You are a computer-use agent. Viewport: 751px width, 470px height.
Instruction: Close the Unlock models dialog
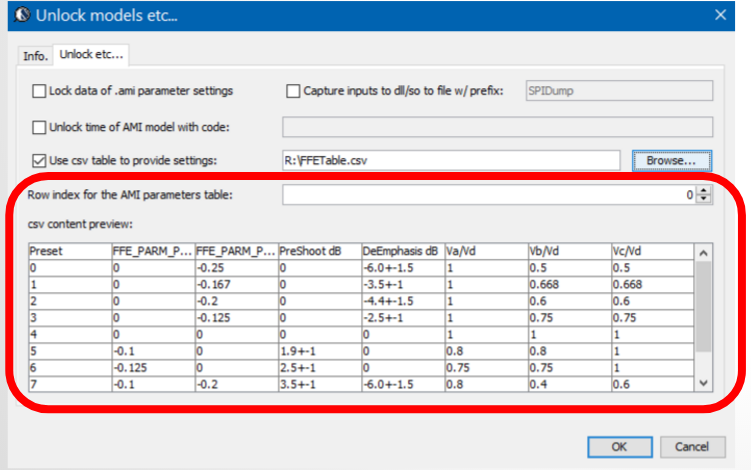[720, 15]
